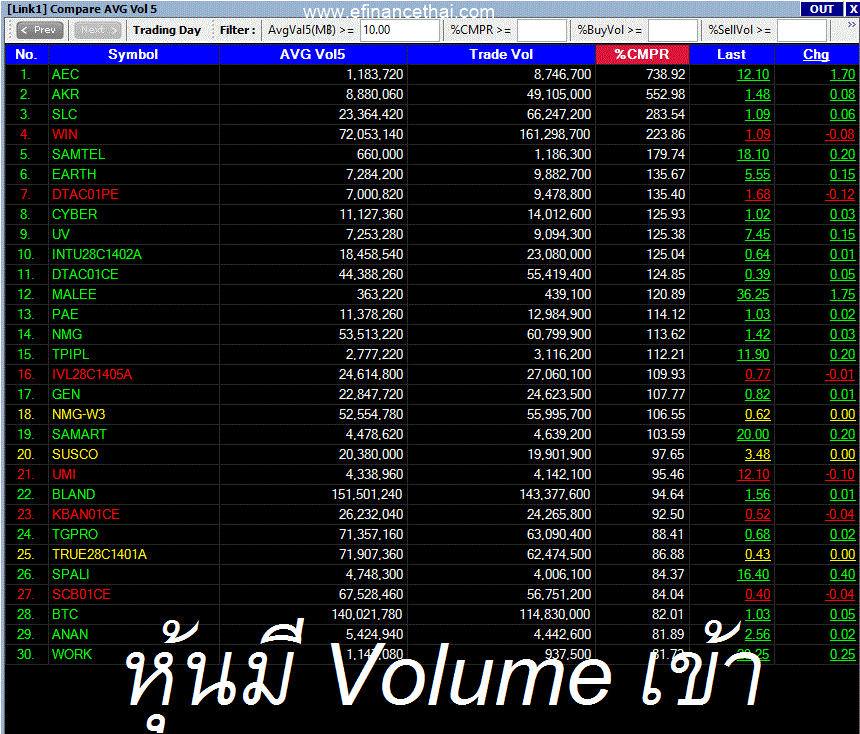Select the PAE symbol
This screenshot has width=860, height=734.
65,314
